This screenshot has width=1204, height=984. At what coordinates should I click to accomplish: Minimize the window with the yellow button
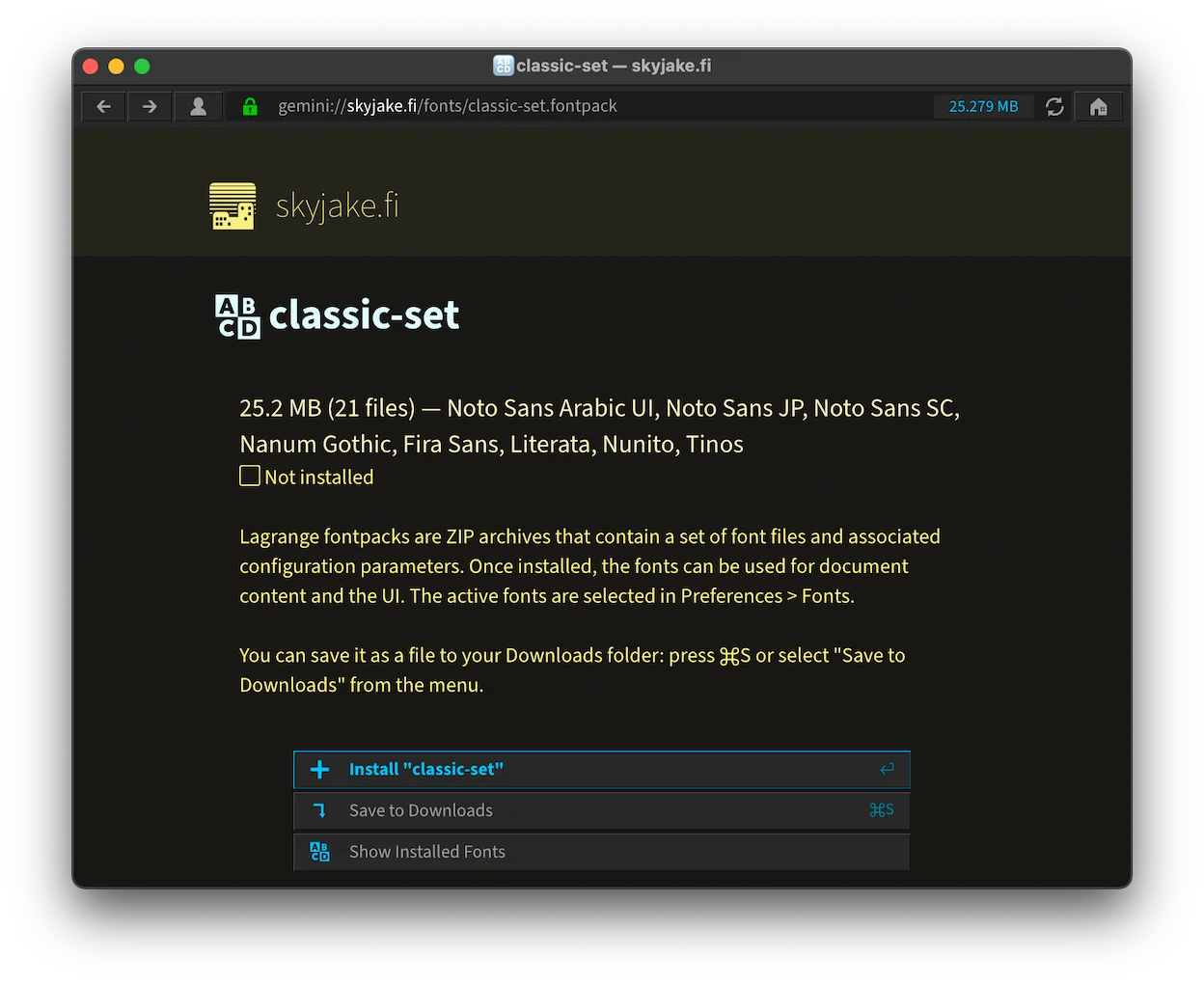[116, 66]
